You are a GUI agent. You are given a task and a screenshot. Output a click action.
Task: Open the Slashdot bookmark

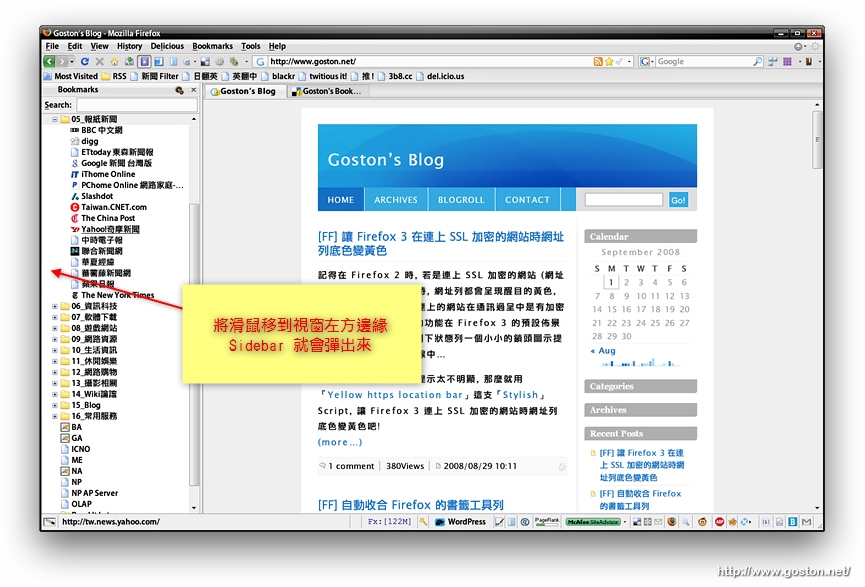(x=92, y=196)
